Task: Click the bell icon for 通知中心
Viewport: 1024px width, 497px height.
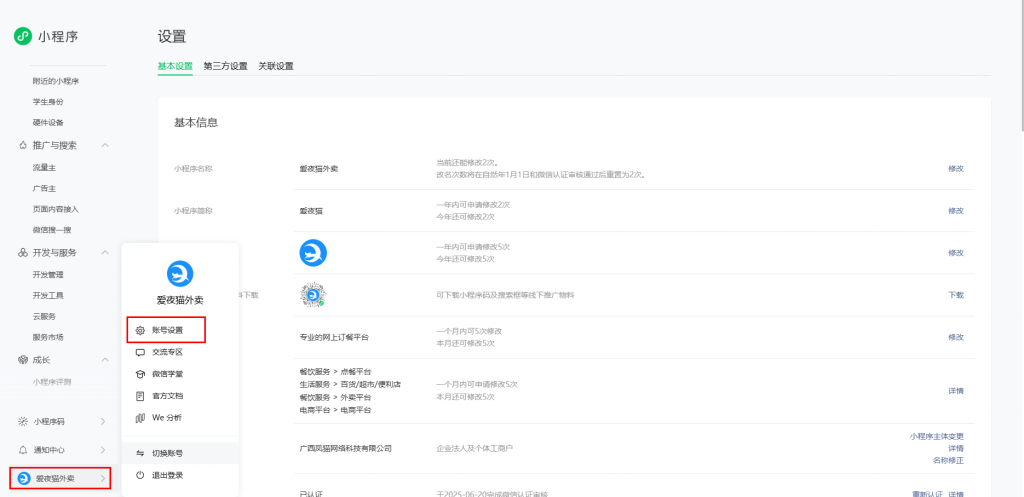Action: coord(23,450)
